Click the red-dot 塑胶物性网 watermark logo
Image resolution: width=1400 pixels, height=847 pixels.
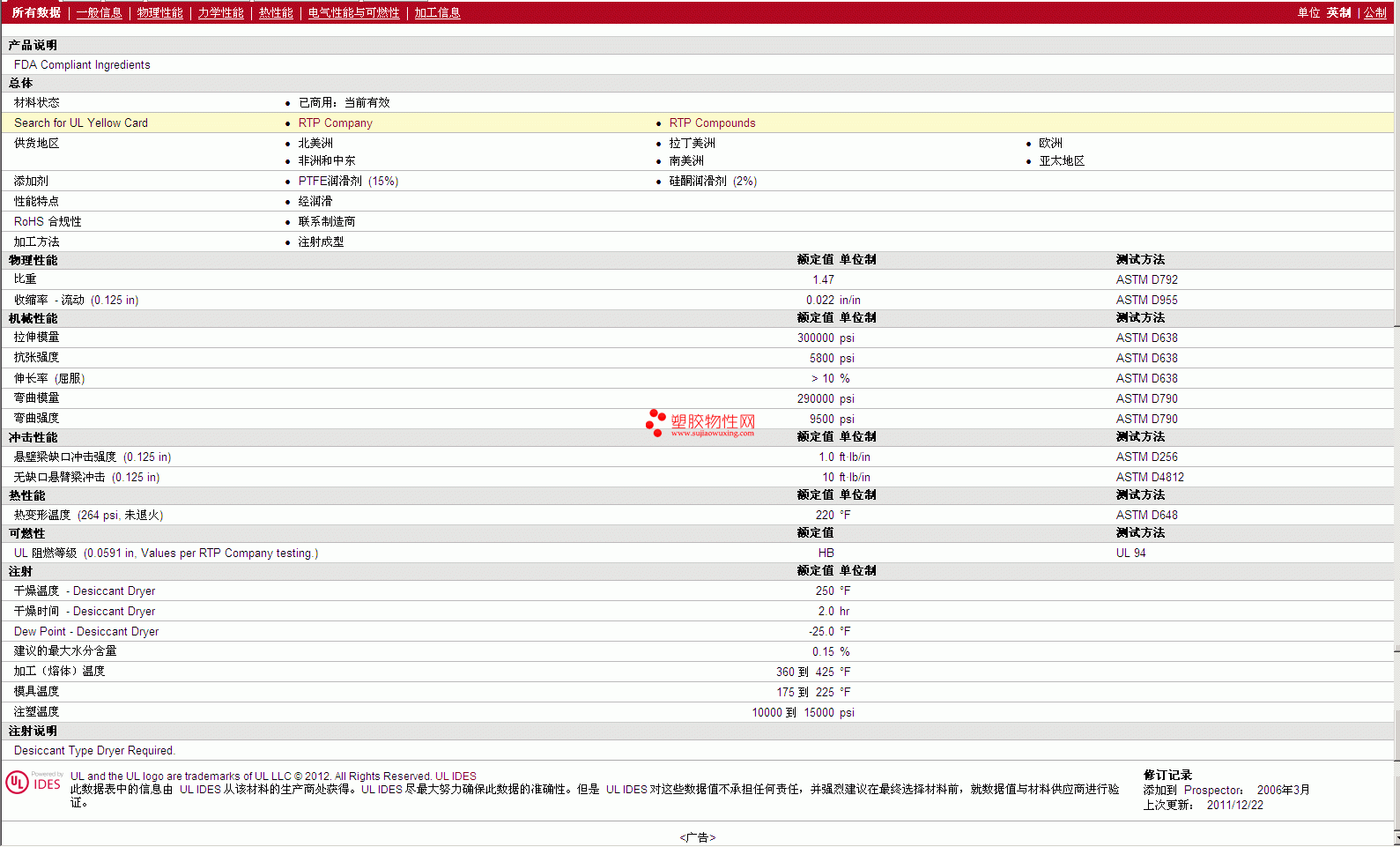click(x=700, y=422)
